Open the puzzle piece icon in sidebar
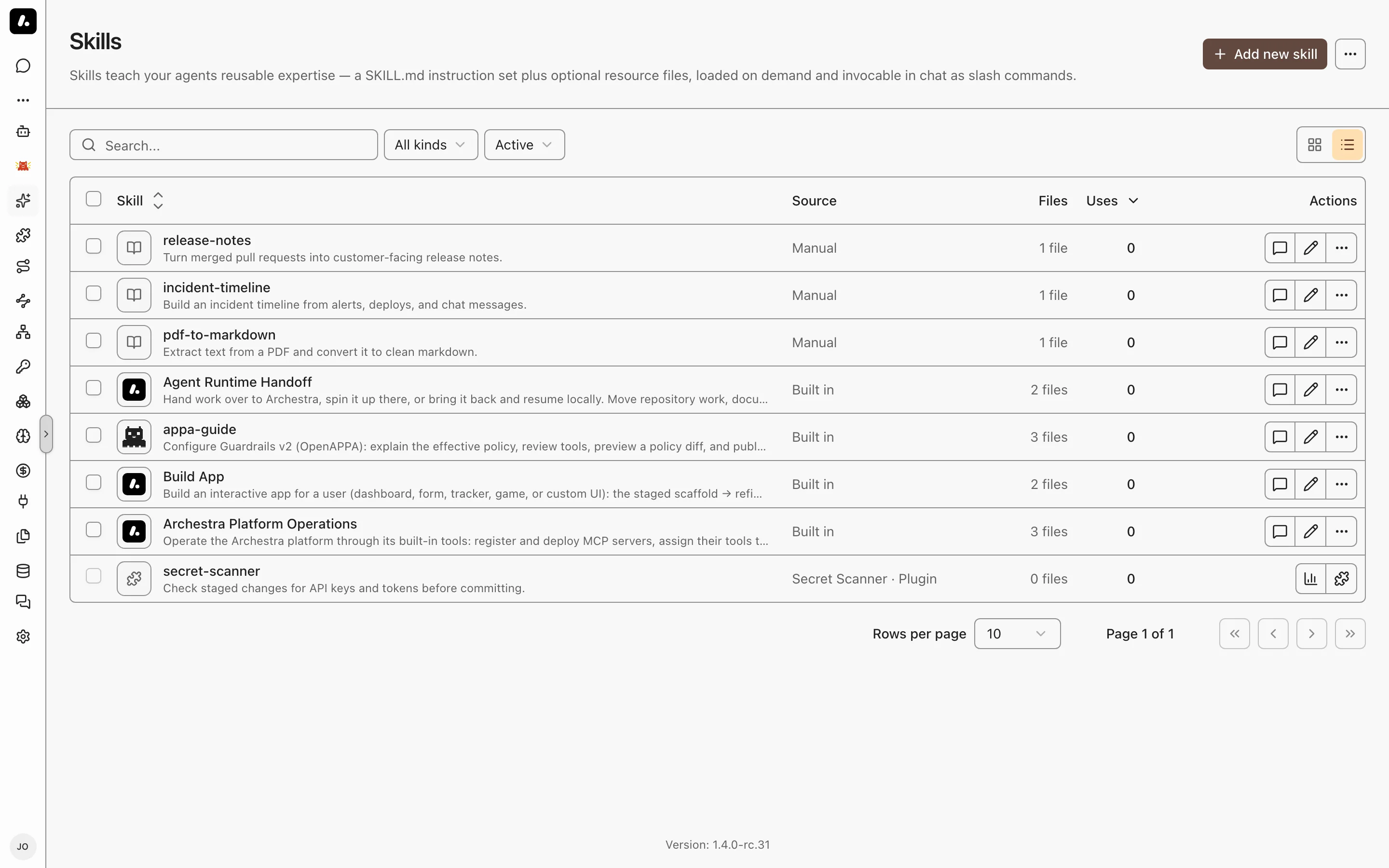Screen dimensions: 1389x868 tap(23, 235)
